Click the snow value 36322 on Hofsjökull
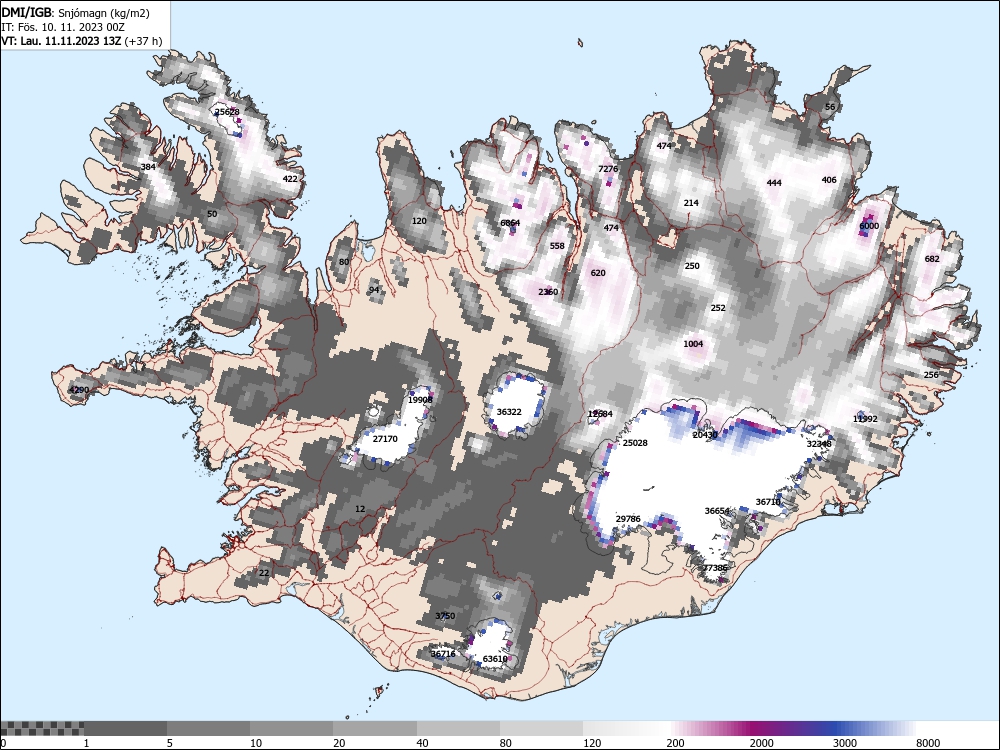 (x=509, y=411)
